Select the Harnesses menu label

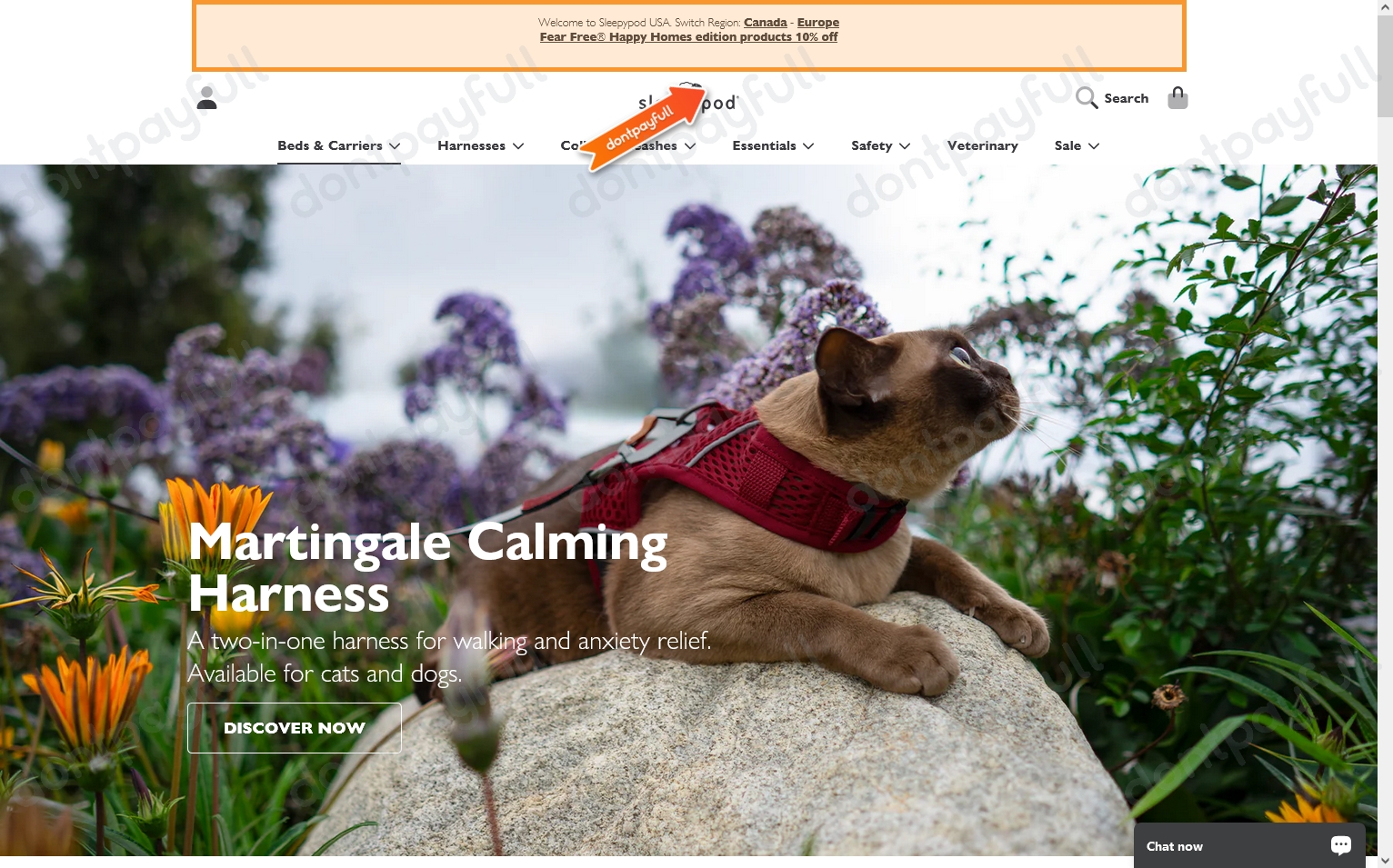pyautogui.click(x=471, y=145)
